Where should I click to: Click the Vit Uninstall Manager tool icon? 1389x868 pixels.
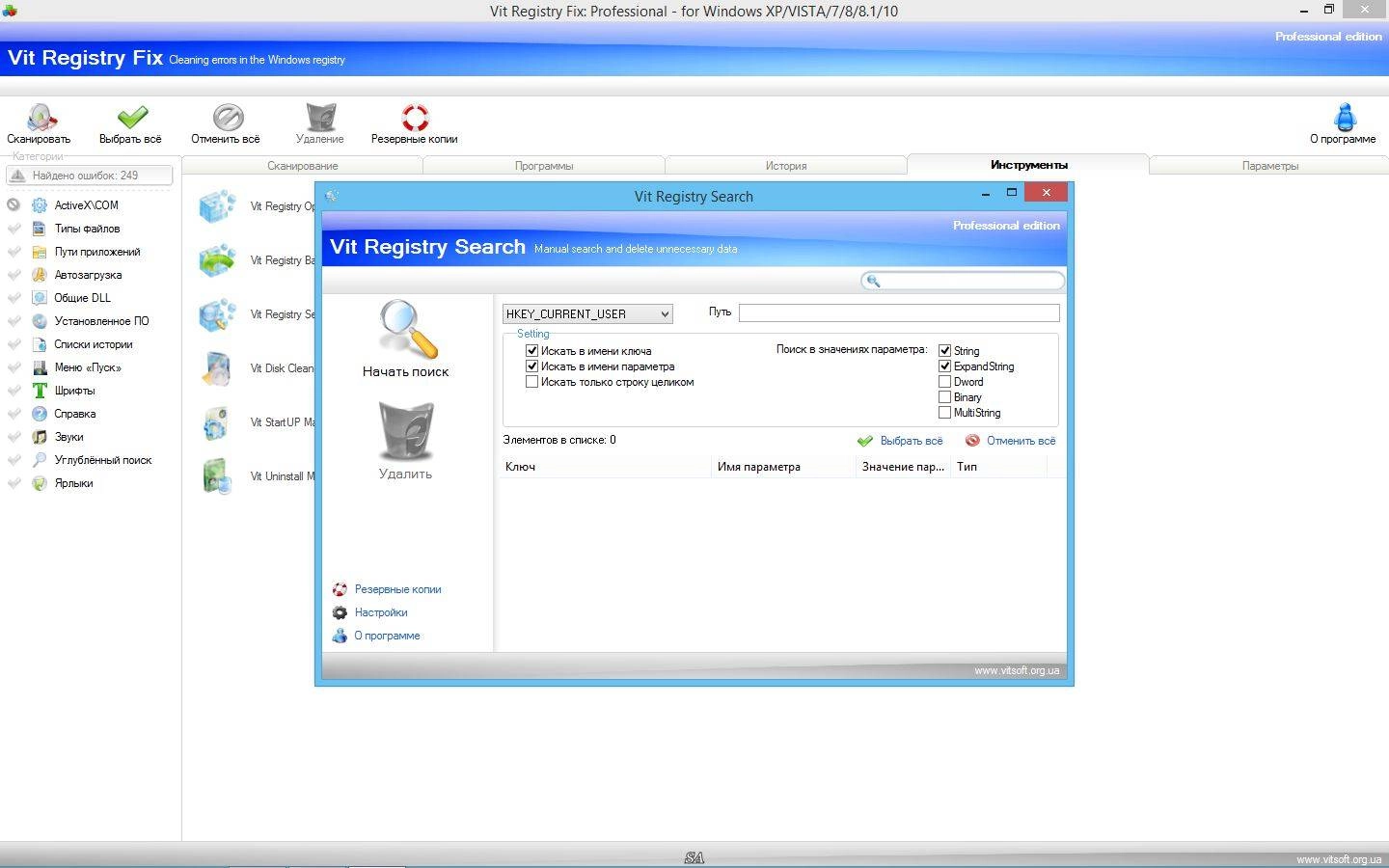[217, 476]
